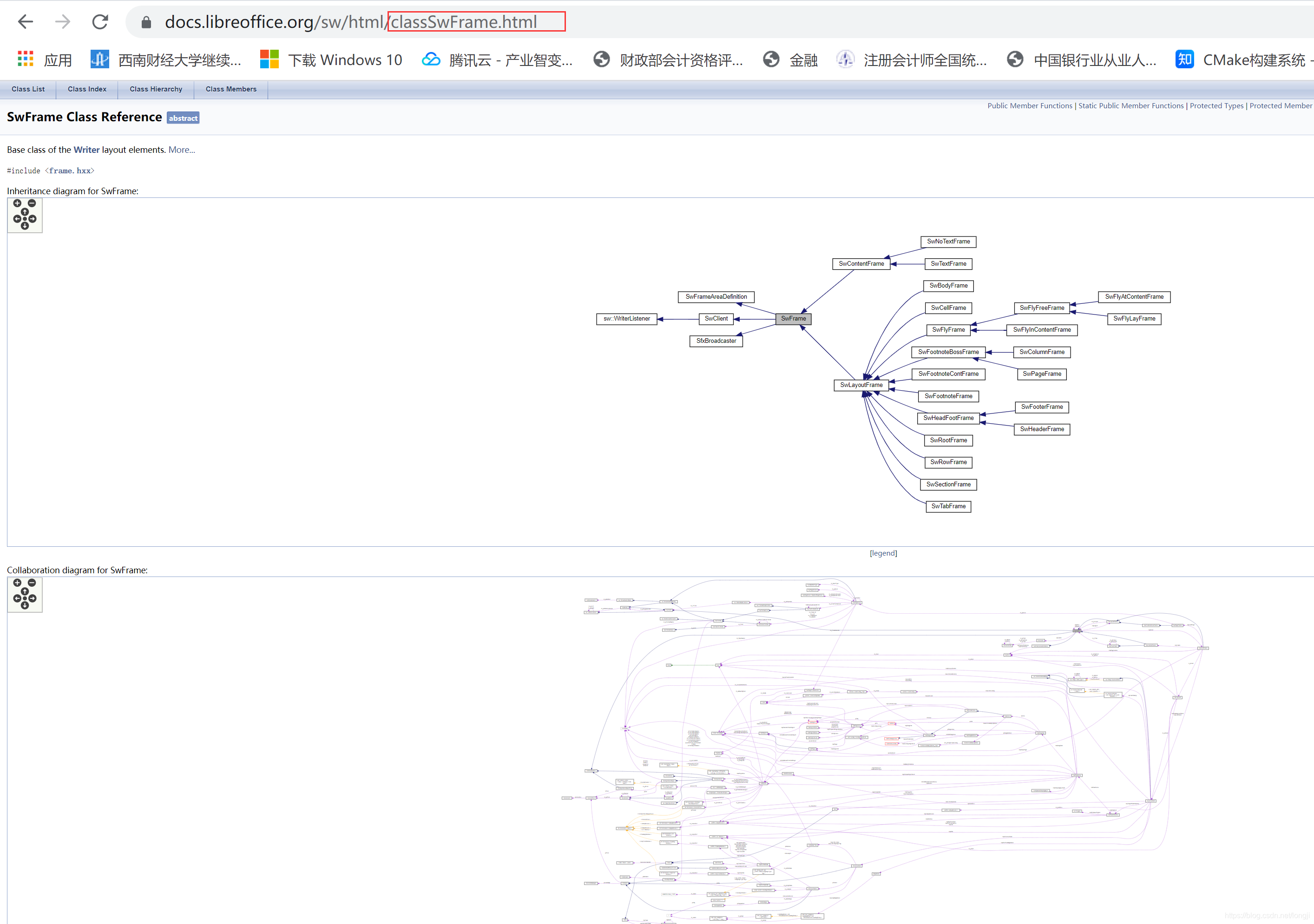Open the Class Hierarchy tab

pos(156,89)
